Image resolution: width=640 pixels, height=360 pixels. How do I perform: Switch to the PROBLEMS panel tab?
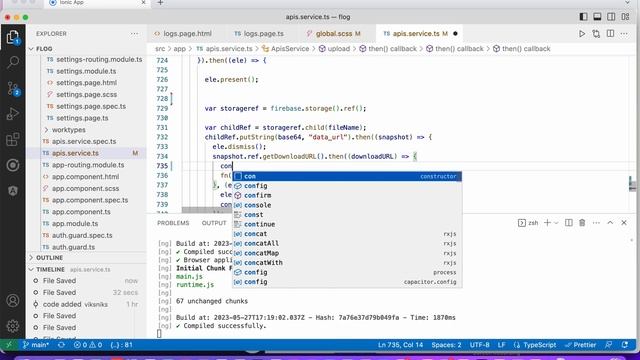click(x=173, y=223)
